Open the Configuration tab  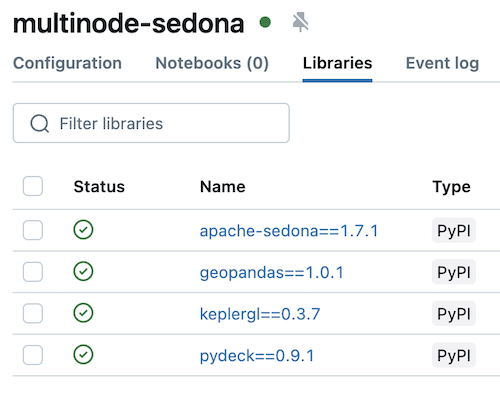pos(67,63)
